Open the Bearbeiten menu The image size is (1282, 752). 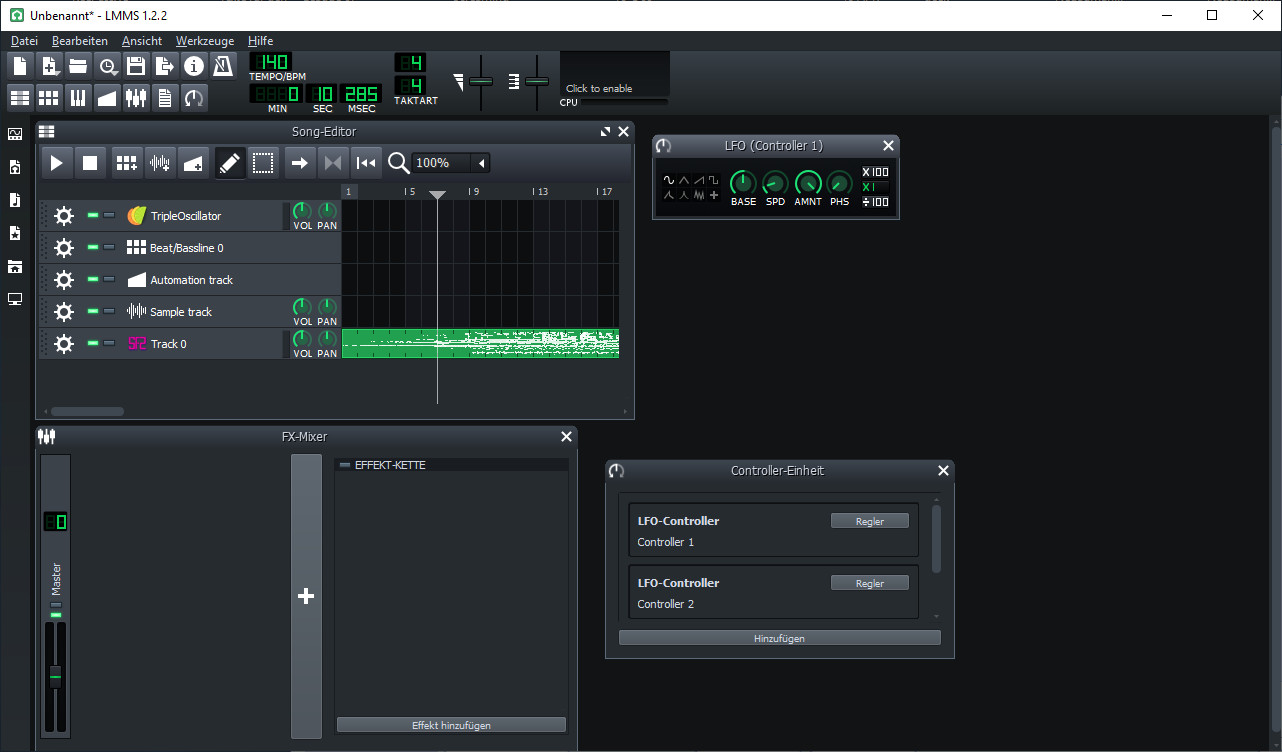point(79,41)
